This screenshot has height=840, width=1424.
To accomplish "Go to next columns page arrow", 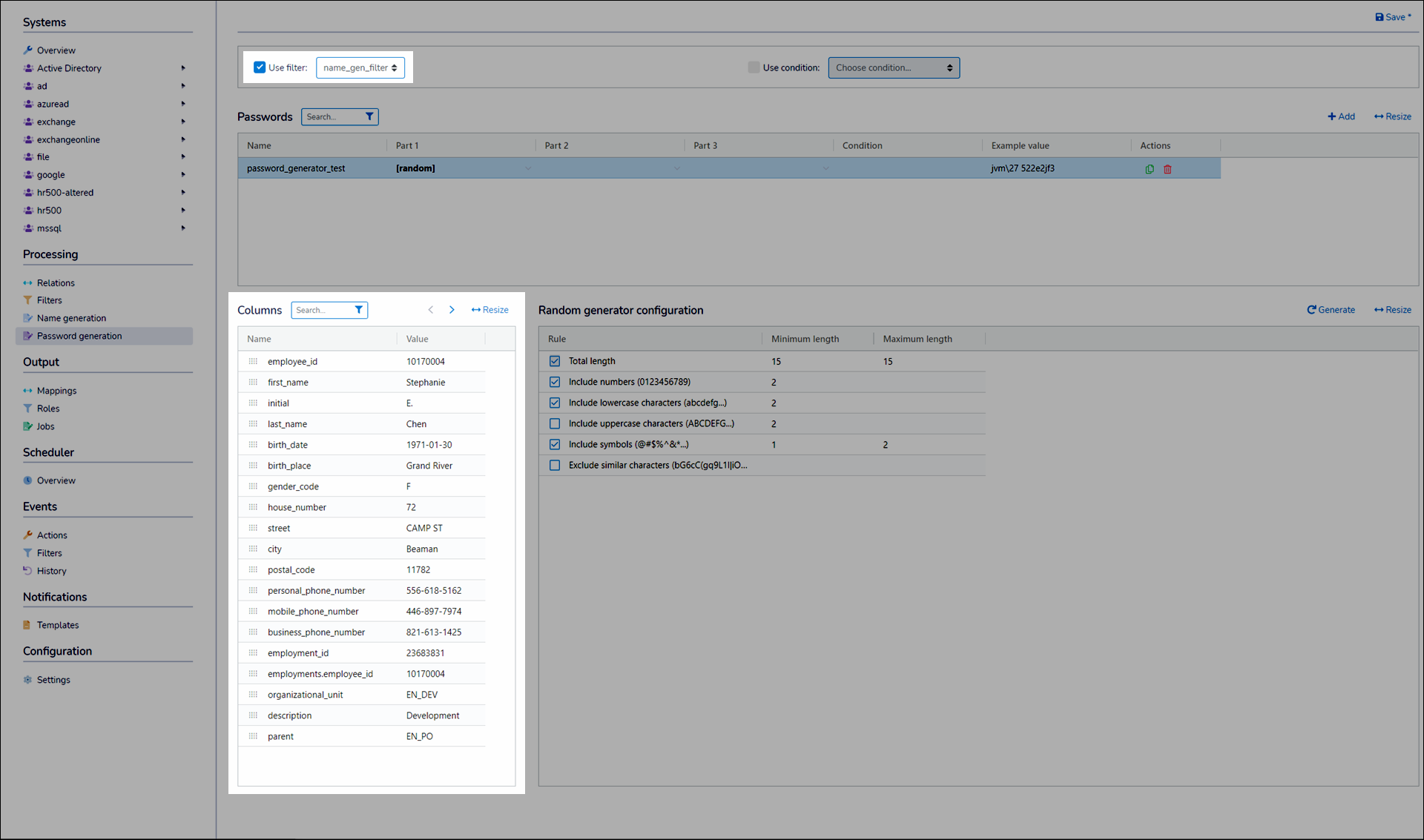I will click(452, 310).
